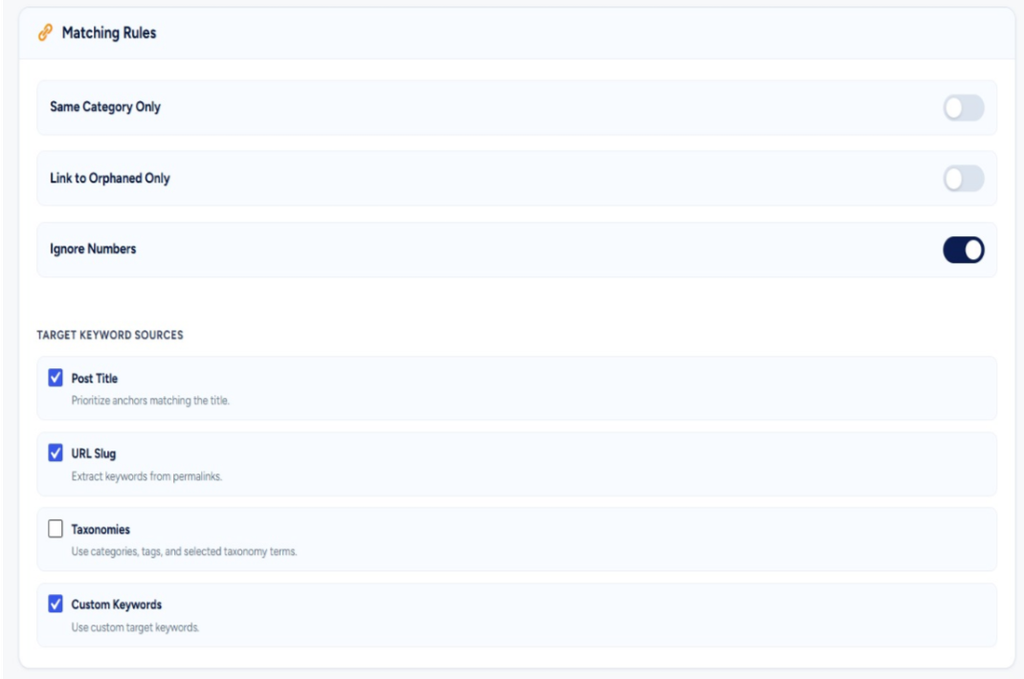Click the 'Use custom target keywords' description
Viewport: 1024px width, 679px height.
pyautogui.click(x=135, y=627)
